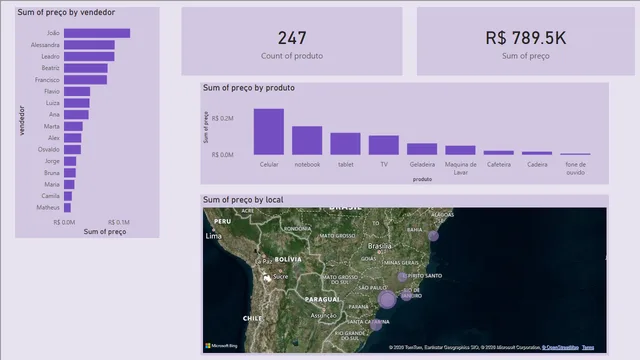Select the Maria bar
The width and height of the screenshot is (640, 360).
pyautogui.click(x=69, y=184)
